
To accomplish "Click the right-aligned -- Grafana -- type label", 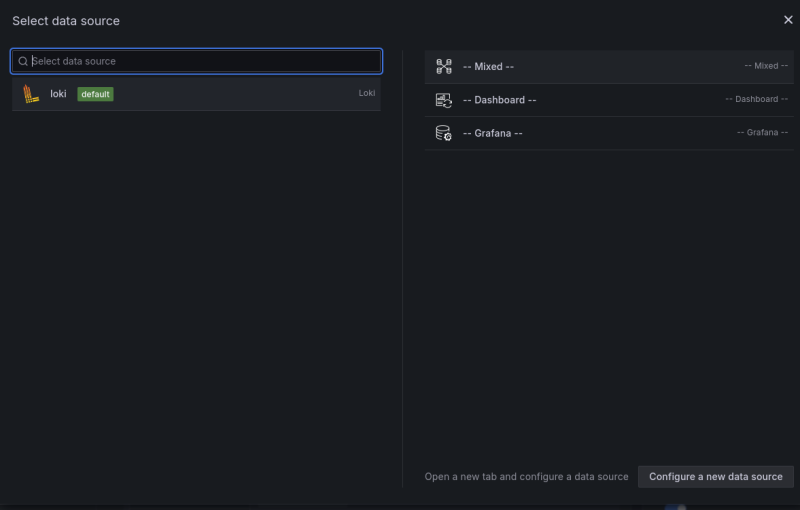I will [762, 133].
